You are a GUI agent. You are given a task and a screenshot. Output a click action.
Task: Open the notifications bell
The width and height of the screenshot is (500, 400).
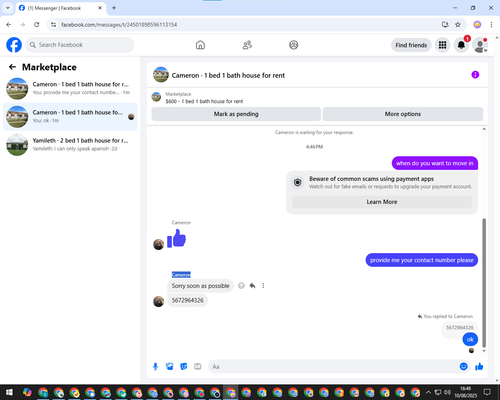click(461, 45)
